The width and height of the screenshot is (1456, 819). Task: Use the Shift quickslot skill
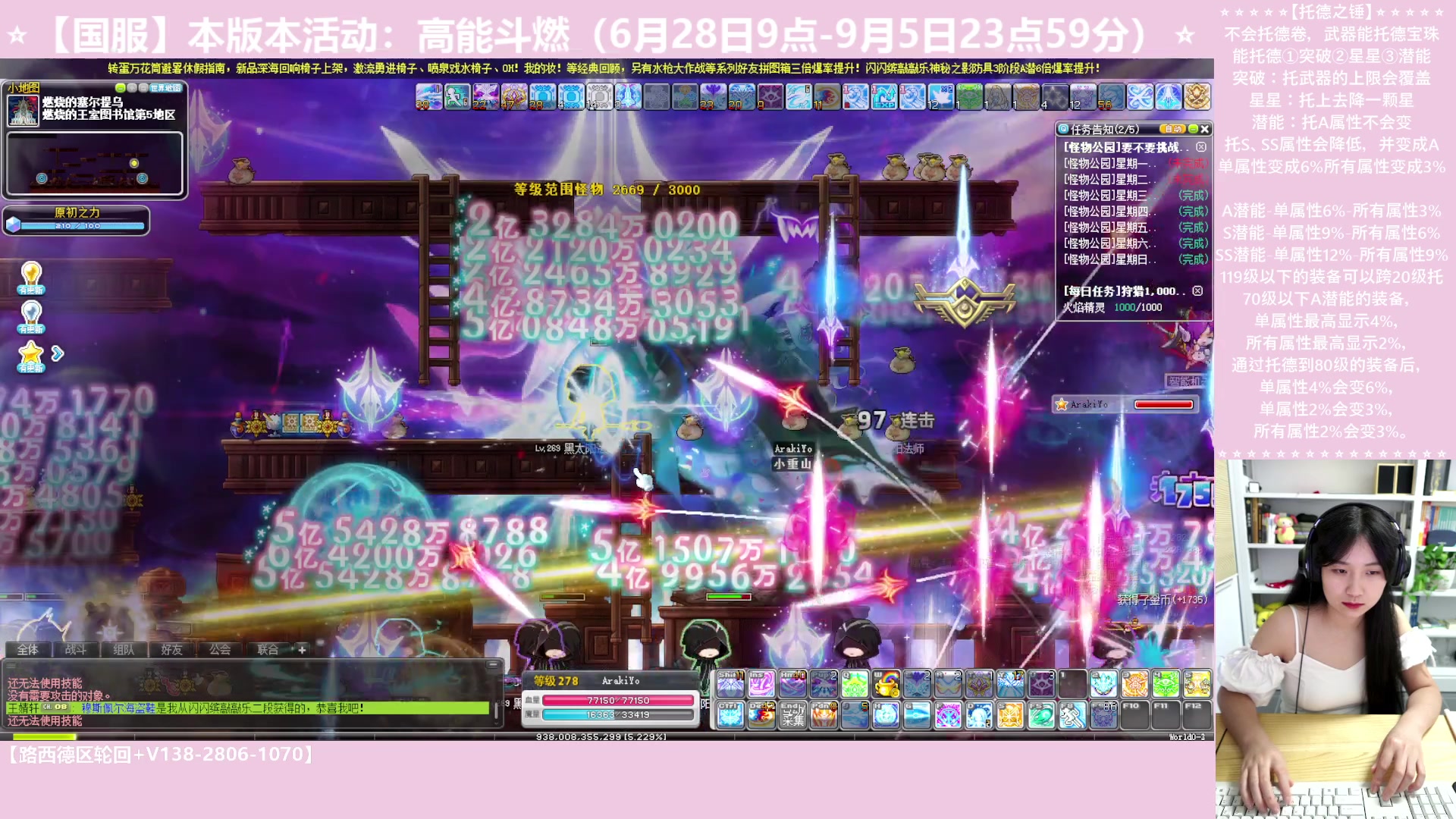pyautogui.click(x=730, y=683)
